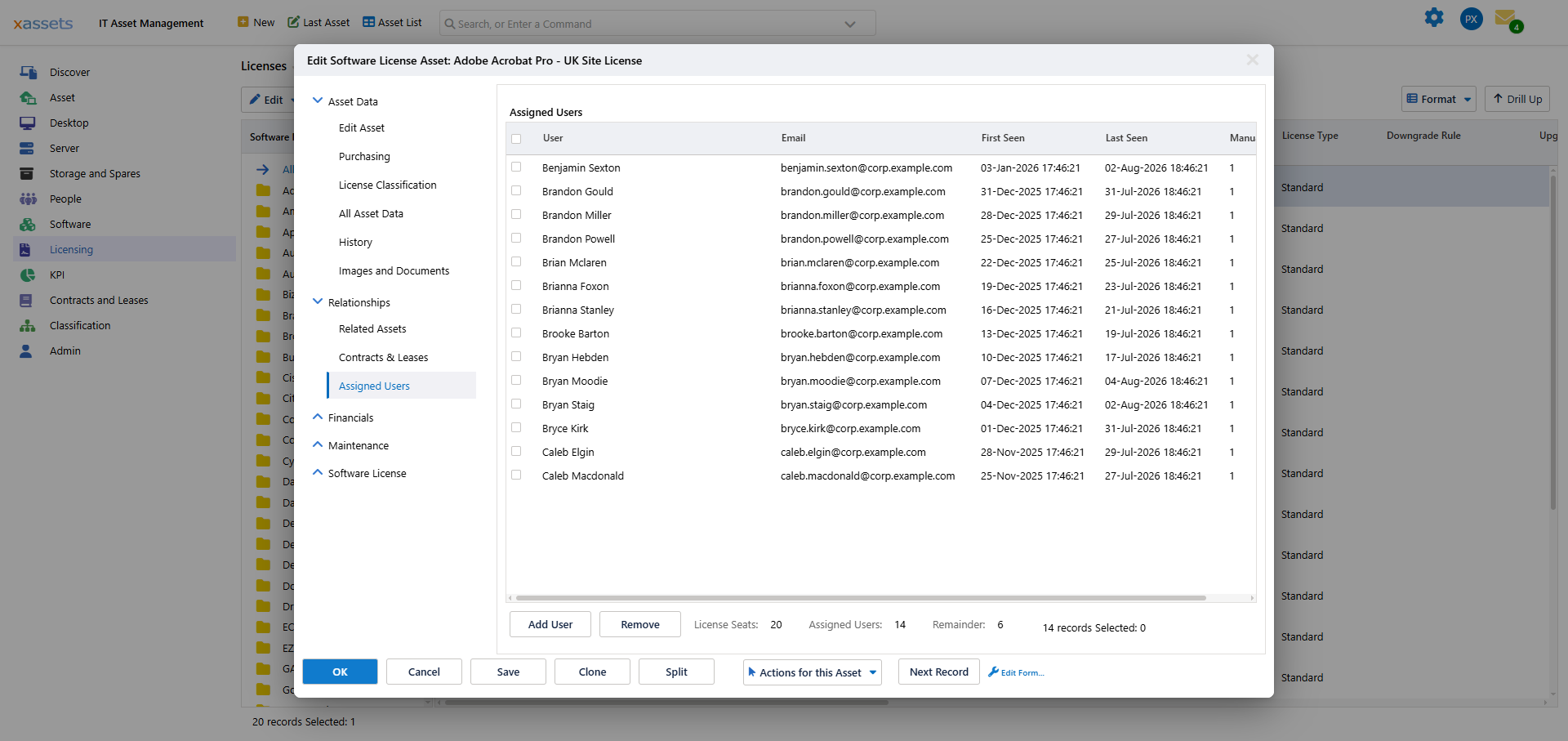Check the Bryce Kirk row checkbox

(x=516, y=427)
